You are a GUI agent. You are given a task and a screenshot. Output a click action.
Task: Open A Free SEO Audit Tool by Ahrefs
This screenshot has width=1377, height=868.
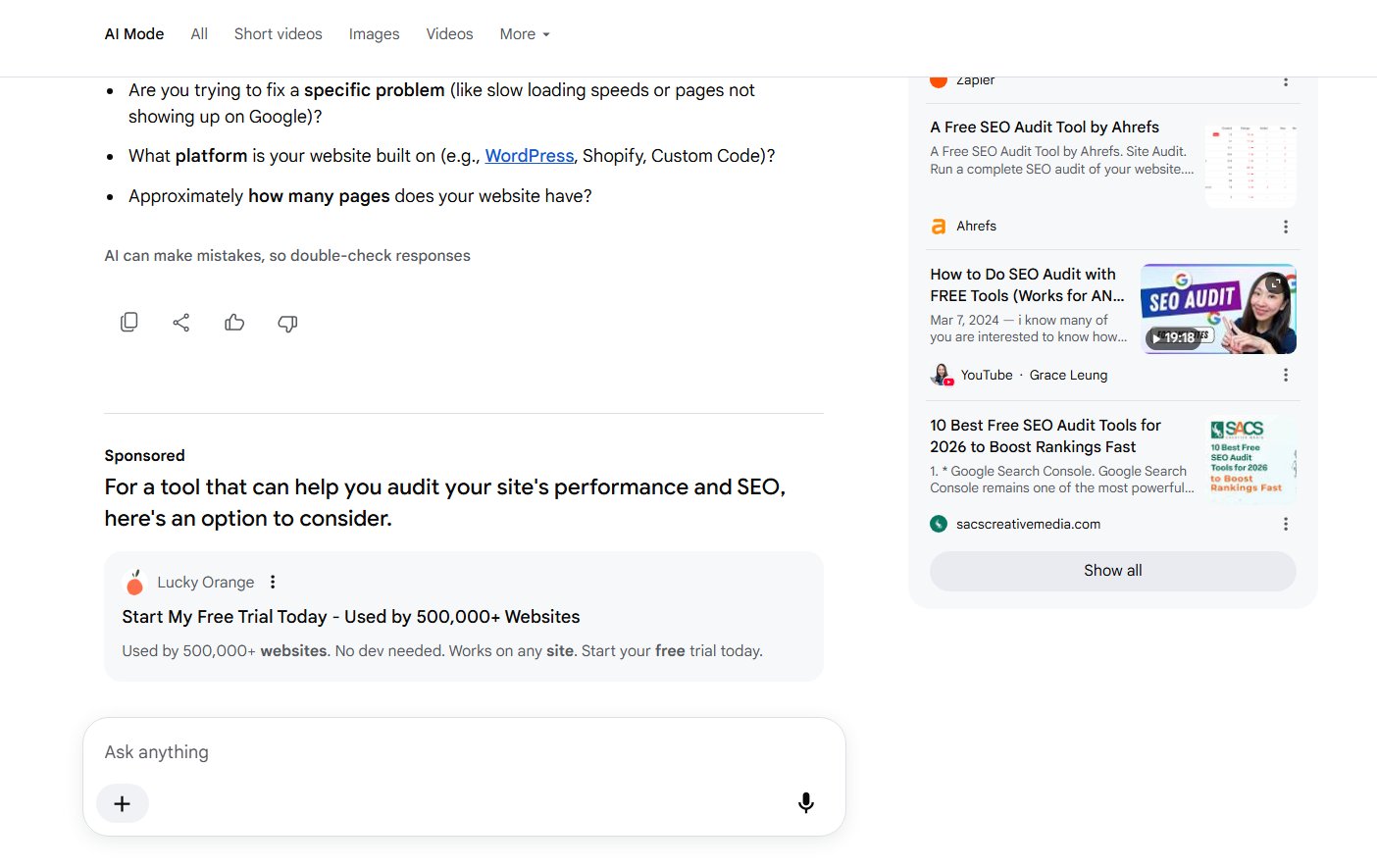[1045, 128]
